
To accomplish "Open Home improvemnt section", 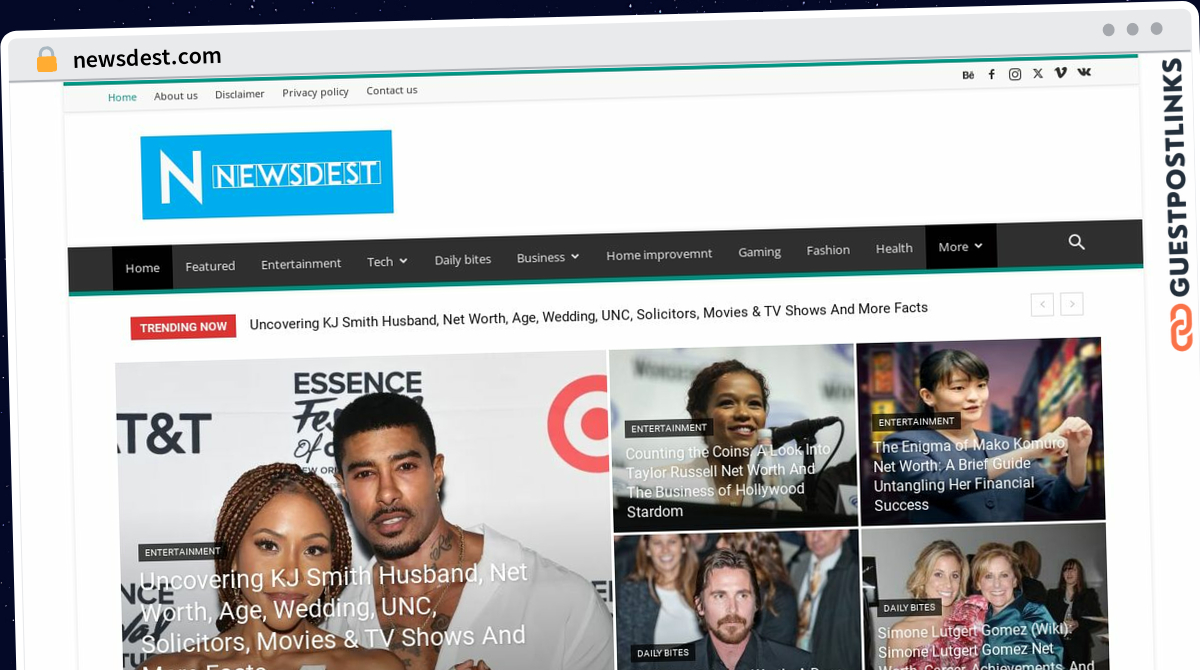I will tap(659, 254).
